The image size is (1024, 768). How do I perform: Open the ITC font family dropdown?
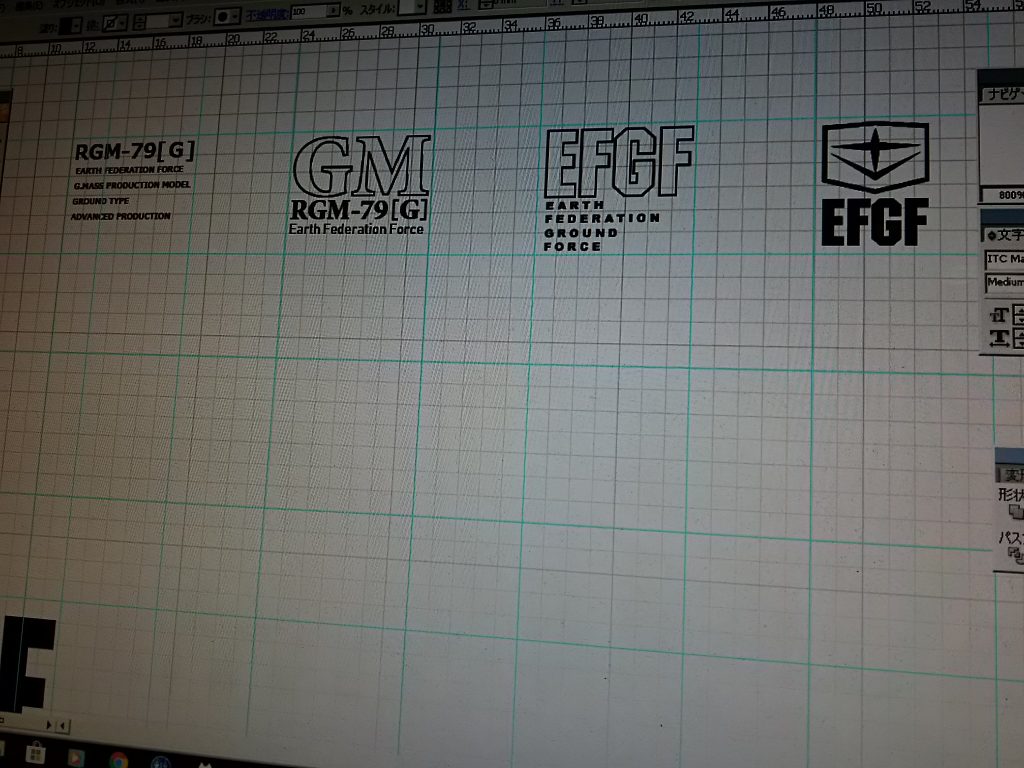coord(1003,259)
